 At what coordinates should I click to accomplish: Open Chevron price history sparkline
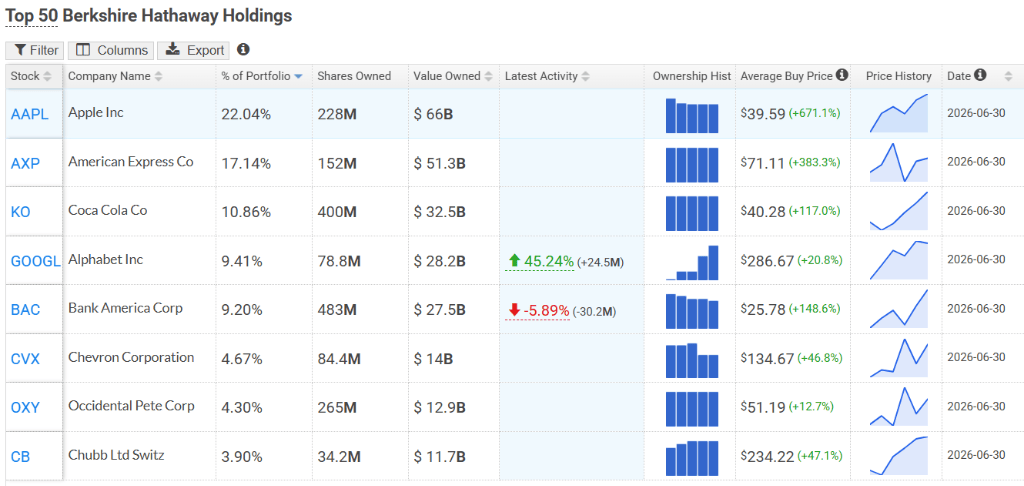(899, 358)
